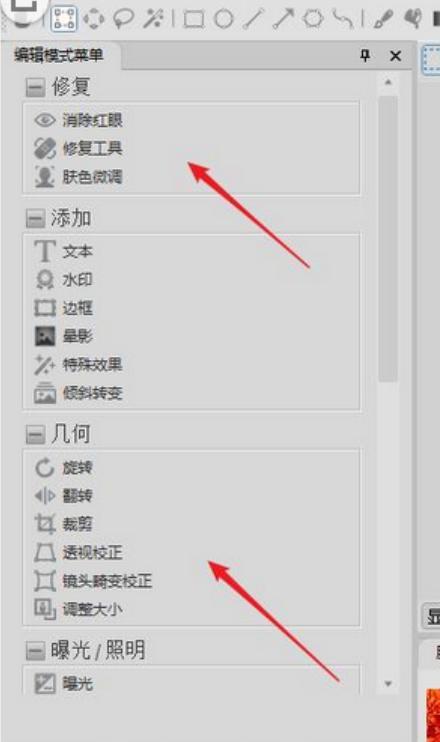Screen dimensions: 440x742
Task: Open the 裁剪 crop tool
Action: click(63, 524)
